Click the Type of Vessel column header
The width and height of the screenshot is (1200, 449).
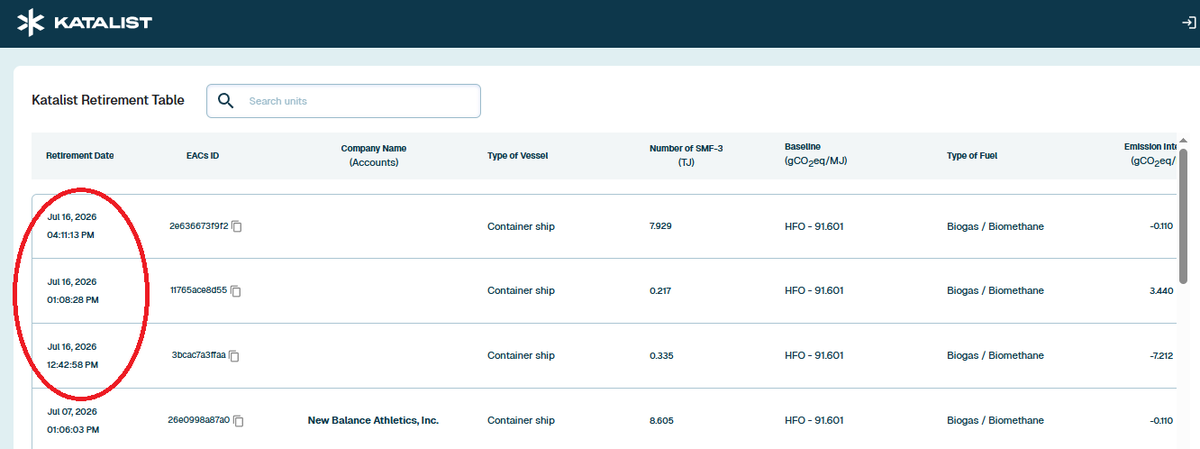(517, 156)
